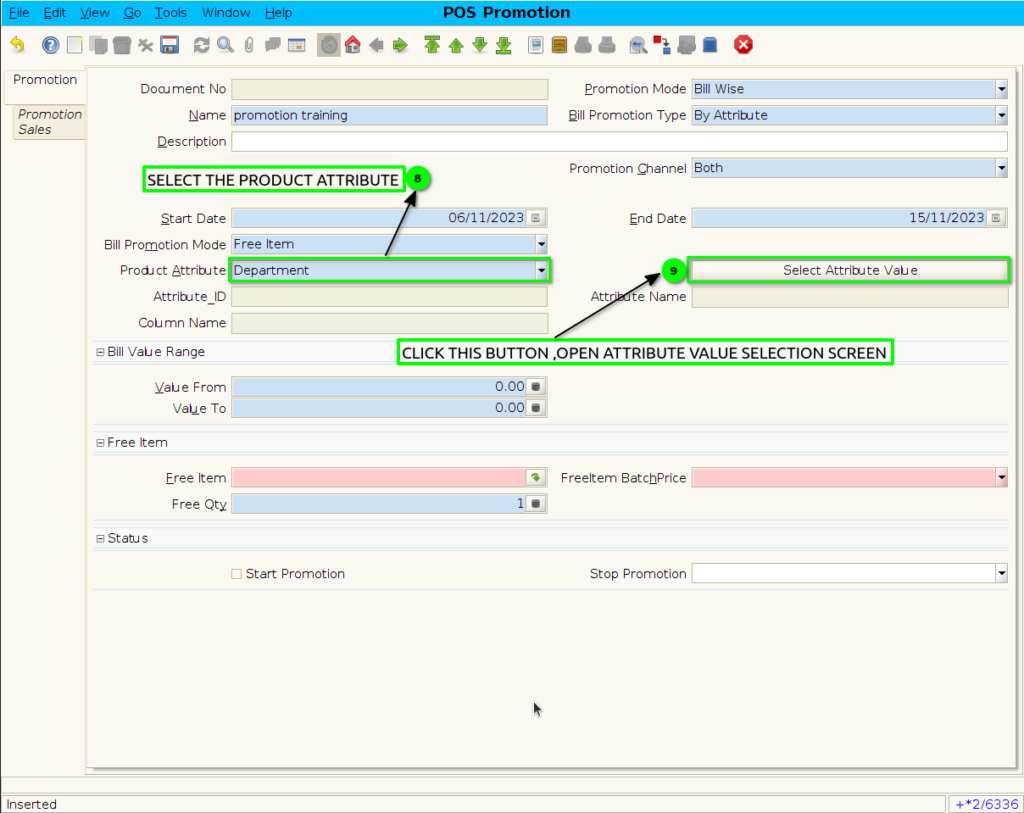
Task: Open the Help menu
Action: pos(278,12)
